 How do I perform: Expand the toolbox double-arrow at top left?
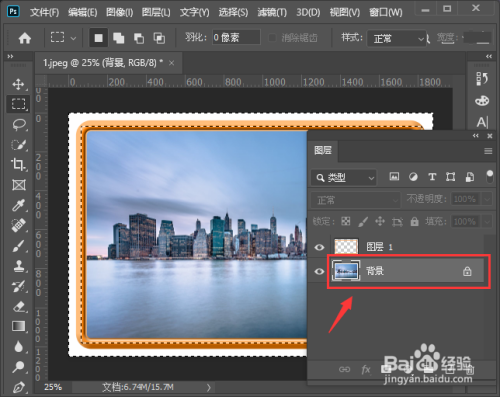[10, 56]
